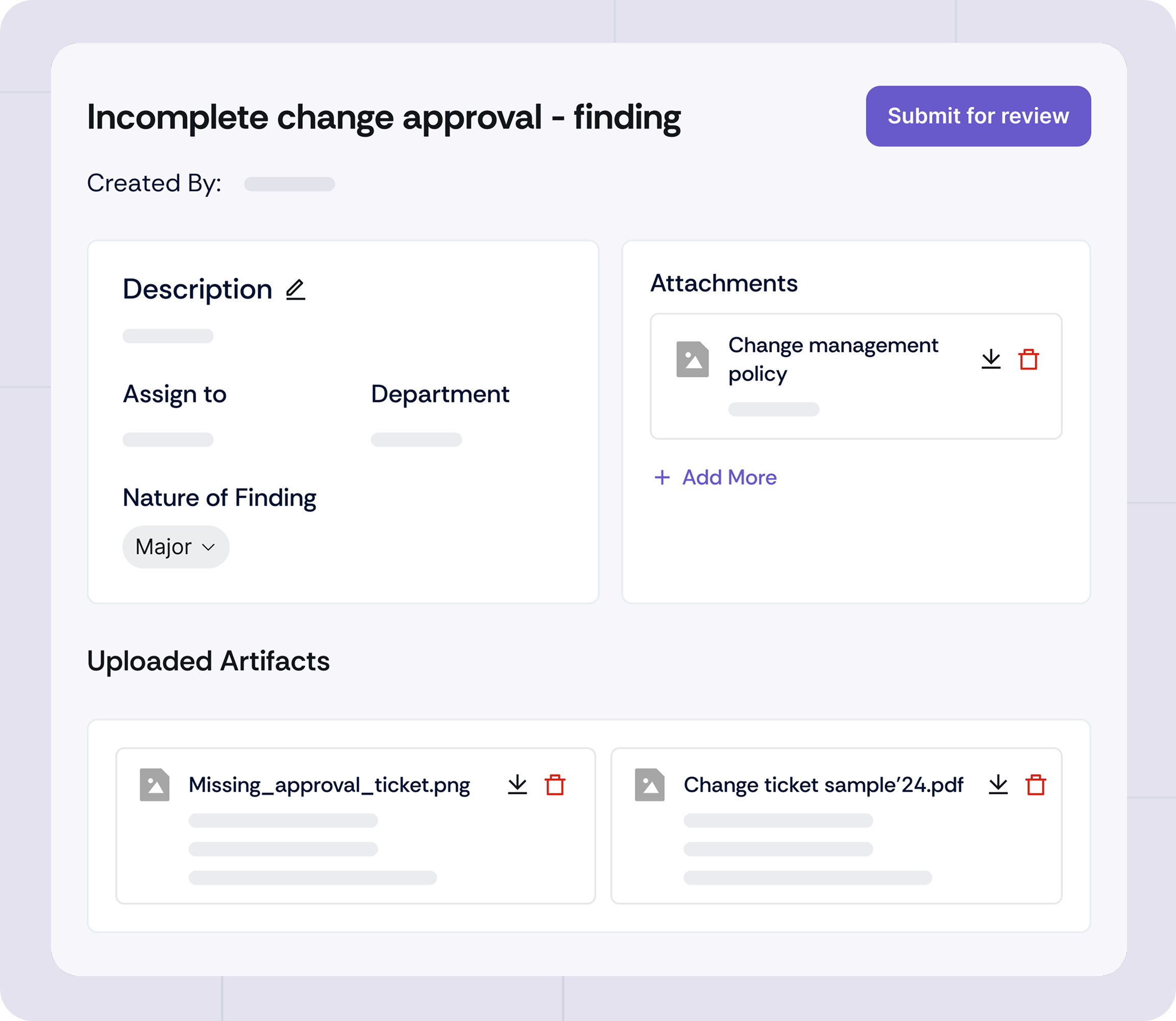
Task: Delete Missing_approval_ticket.png artifact
Action: [555, 785]
